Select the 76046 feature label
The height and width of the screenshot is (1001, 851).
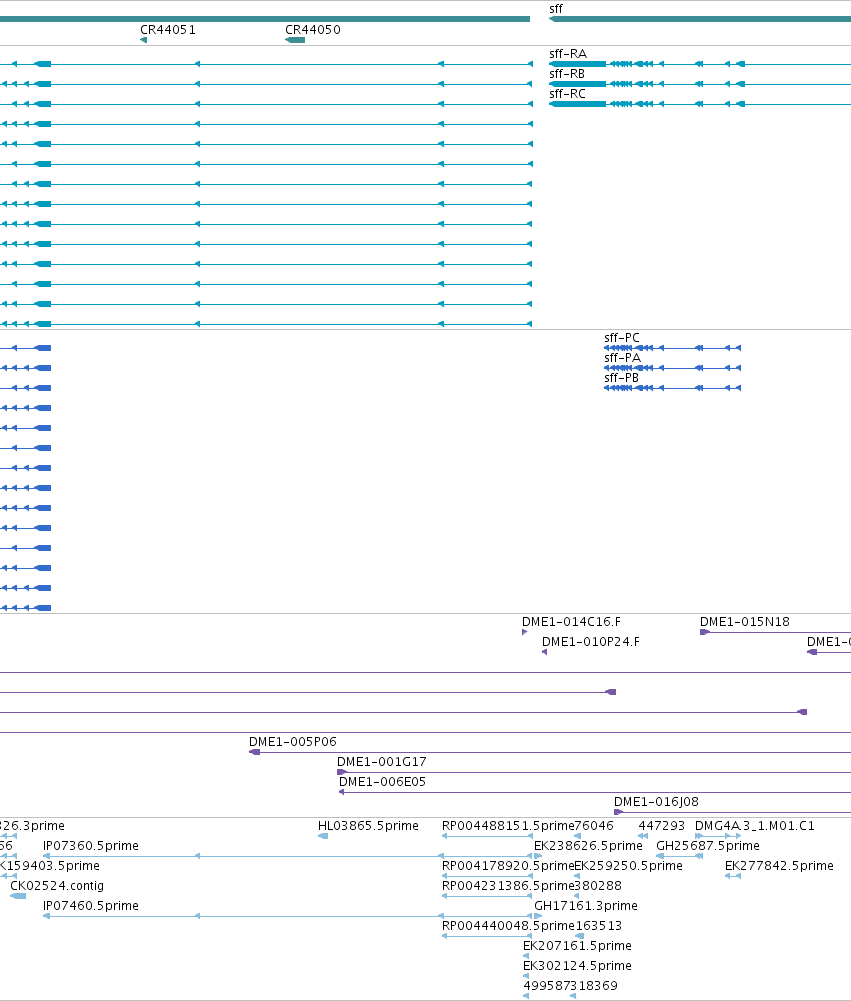594,825
